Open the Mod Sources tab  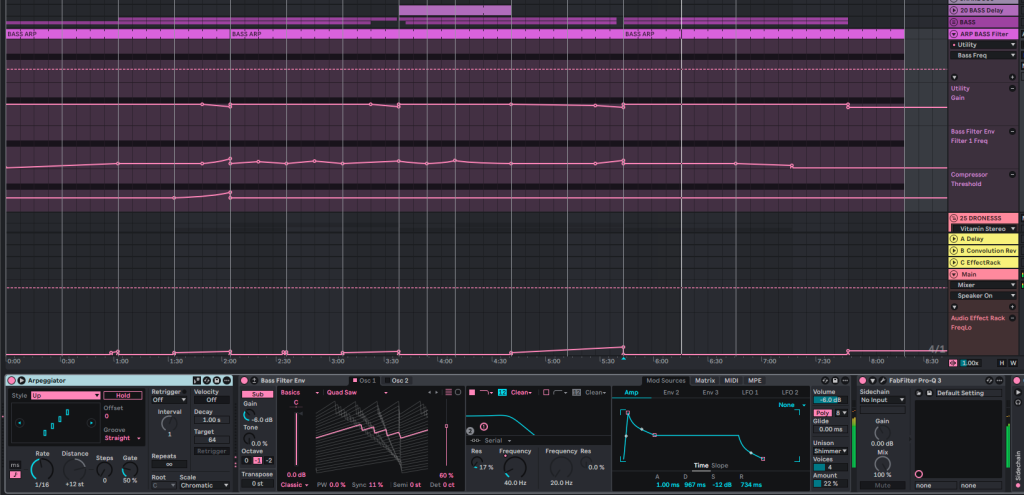[665, 380]
